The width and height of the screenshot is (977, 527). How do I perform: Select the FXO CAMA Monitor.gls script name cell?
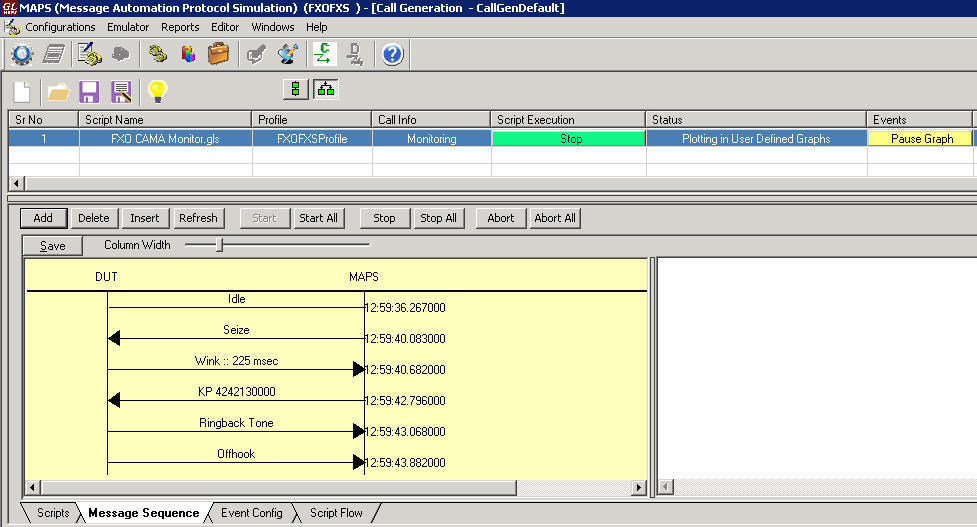click(x=165, y=139)
